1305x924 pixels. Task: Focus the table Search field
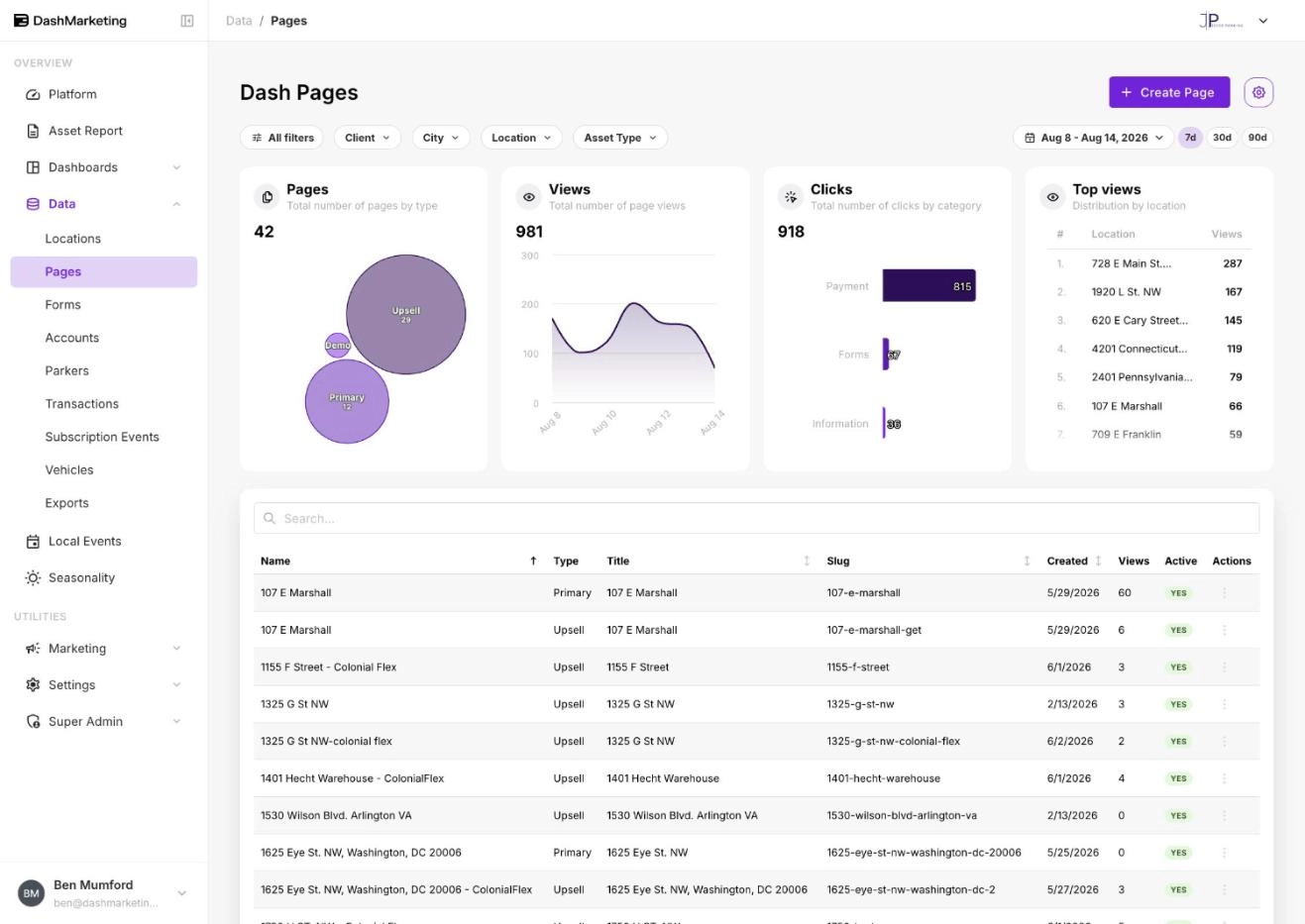757,518
